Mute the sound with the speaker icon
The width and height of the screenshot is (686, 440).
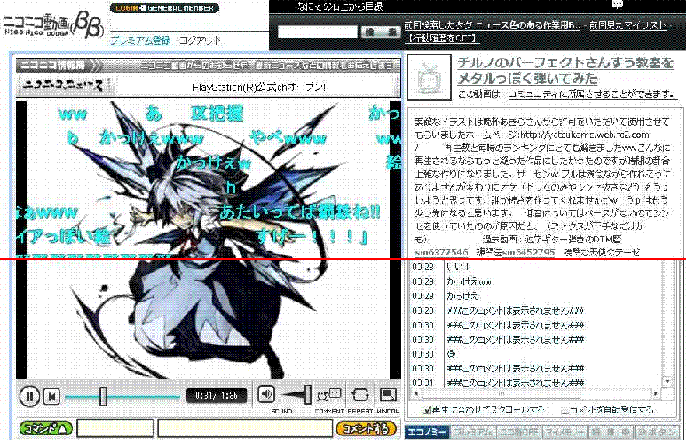click(x=265, y=395)
